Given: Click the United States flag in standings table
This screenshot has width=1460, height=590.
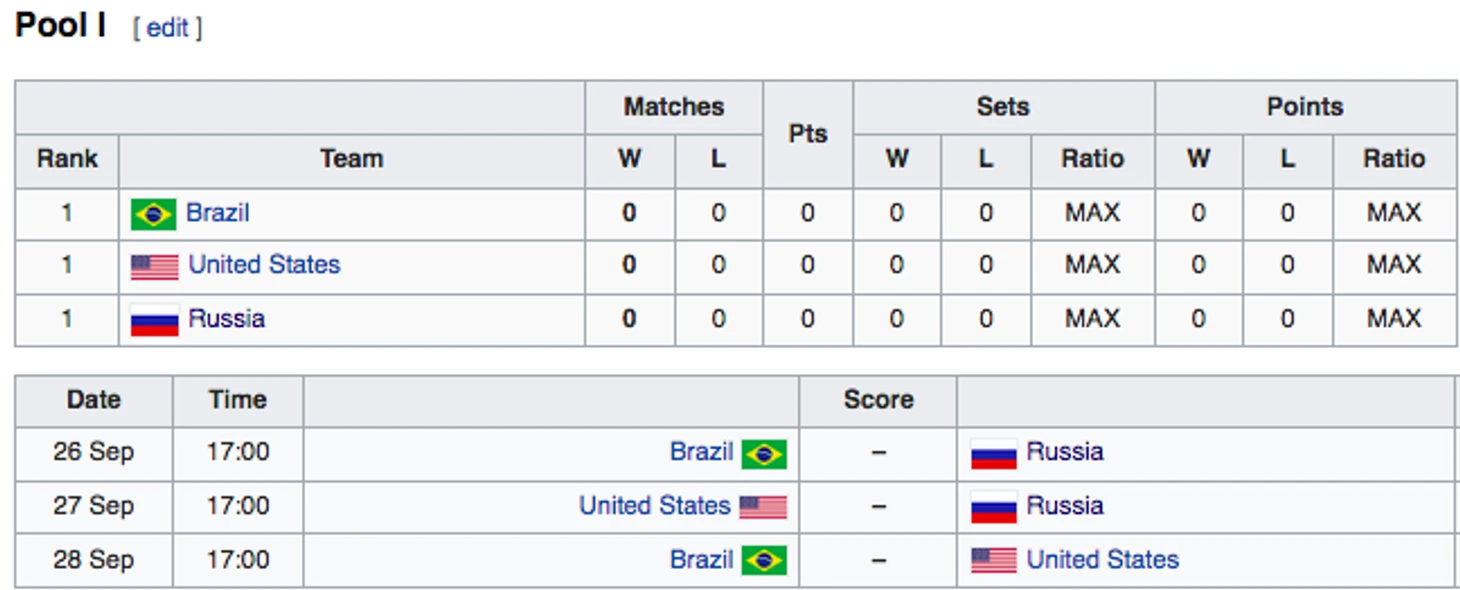Looking at the screenshot, I should tap(154, 267).
